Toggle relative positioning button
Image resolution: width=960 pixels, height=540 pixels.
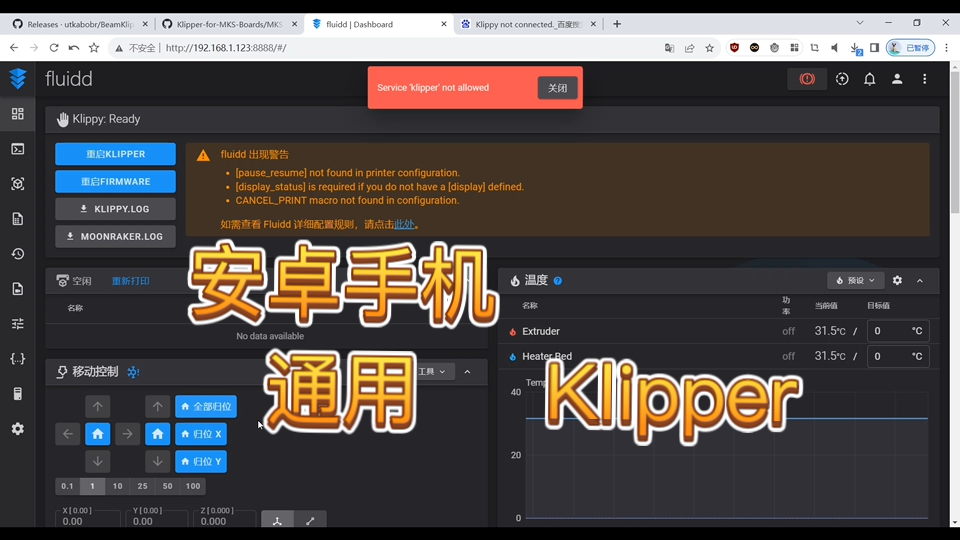(310, 520)
